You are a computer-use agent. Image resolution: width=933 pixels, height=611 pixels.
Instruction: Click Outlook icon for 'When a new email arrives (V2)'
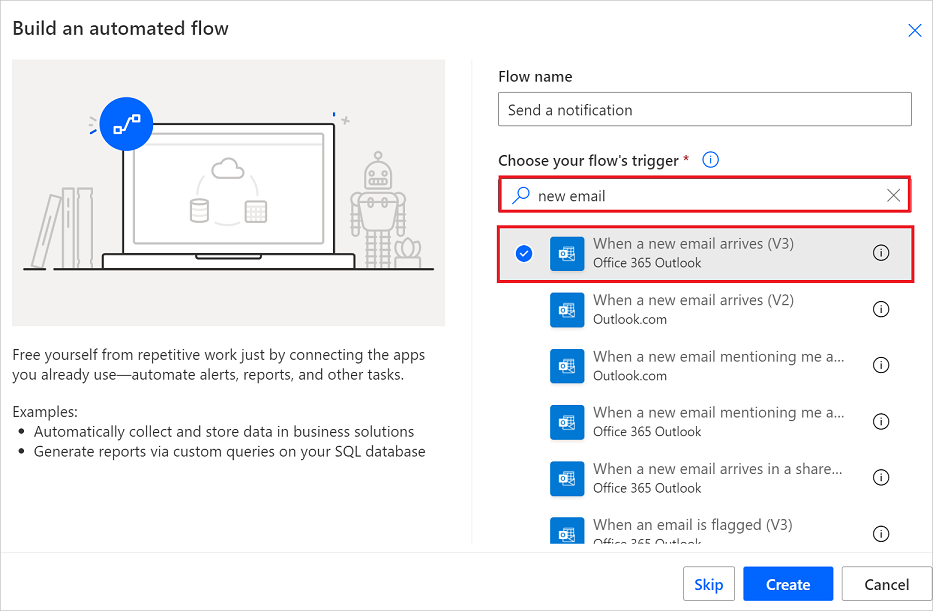point(567,310)
